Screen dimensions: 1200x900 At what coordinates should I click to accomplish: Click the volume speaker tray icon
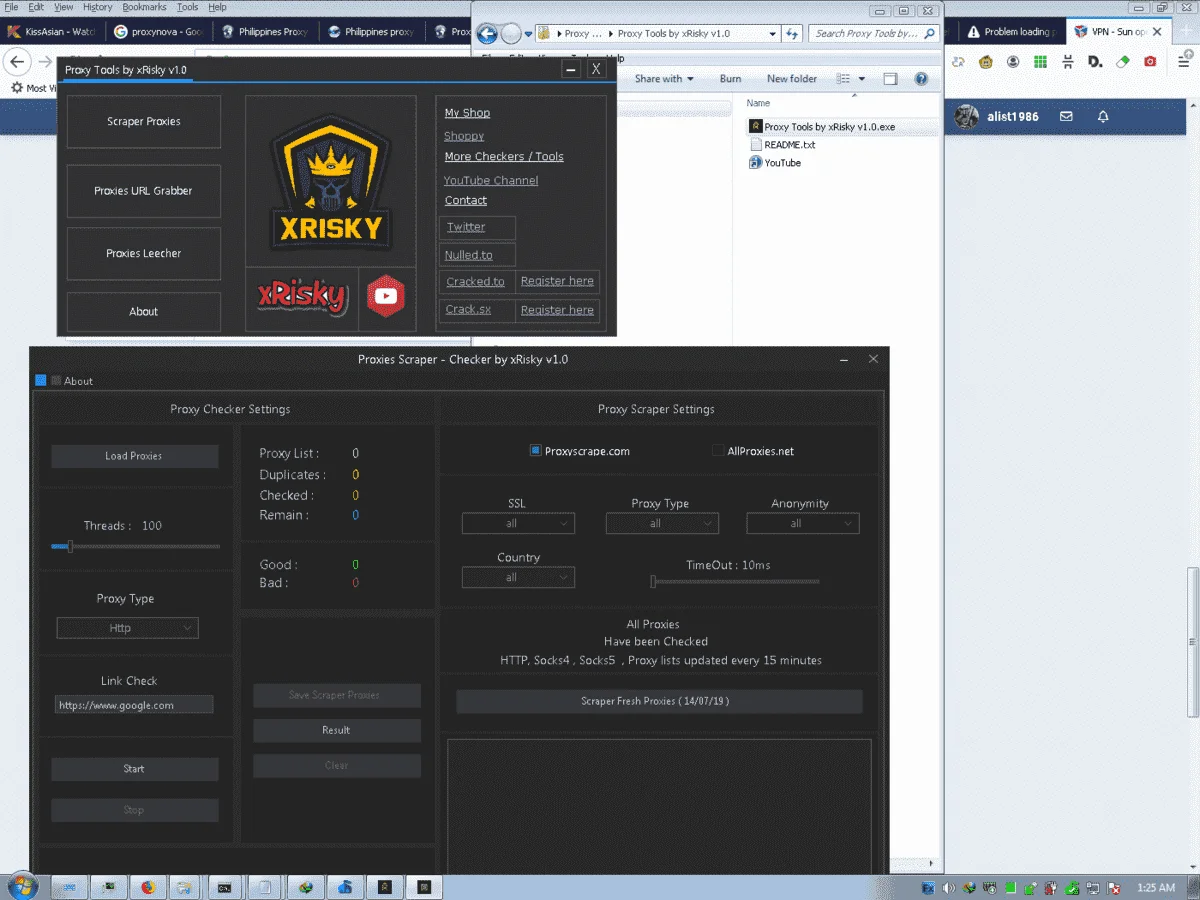pos(949,887)
